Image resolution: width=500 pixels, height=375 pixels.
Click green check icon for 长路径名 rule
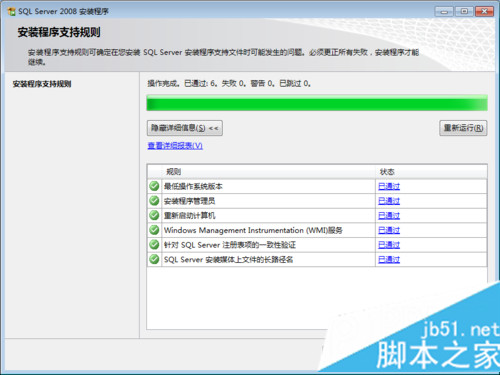coord(154,259)
